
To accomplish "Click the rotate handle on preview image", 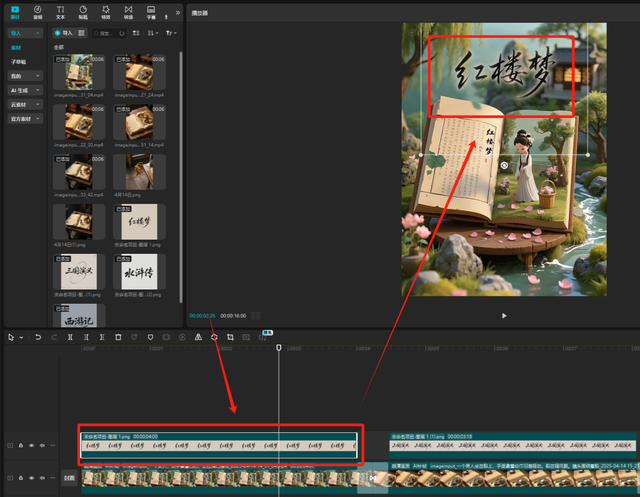I will (x=504, y=165).
